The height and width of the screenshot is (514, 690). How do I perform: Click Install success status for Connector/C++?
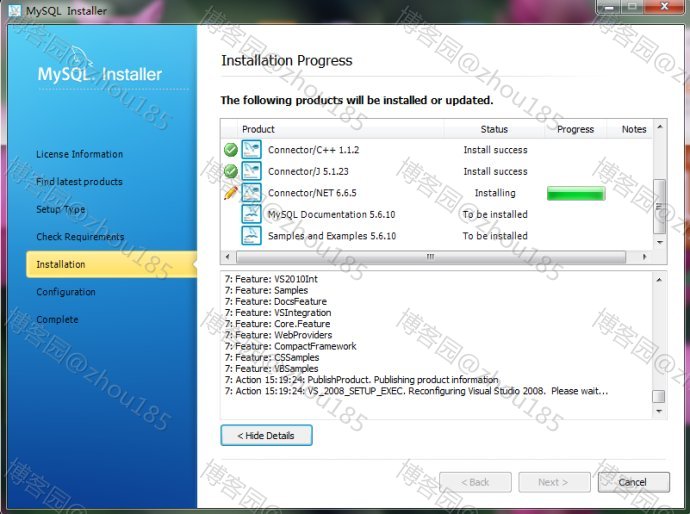[495, 150]
